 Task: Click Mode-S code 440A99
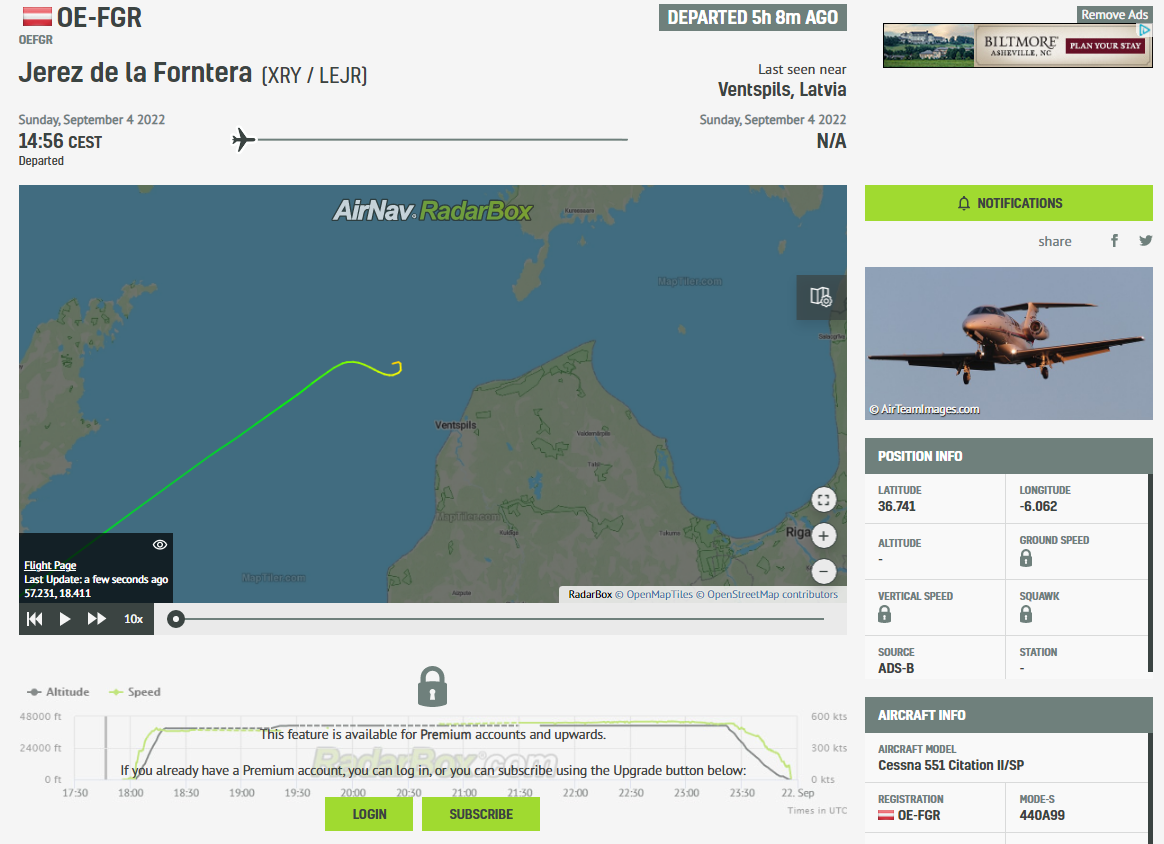pyautogui.click(x=1042, y=815)
